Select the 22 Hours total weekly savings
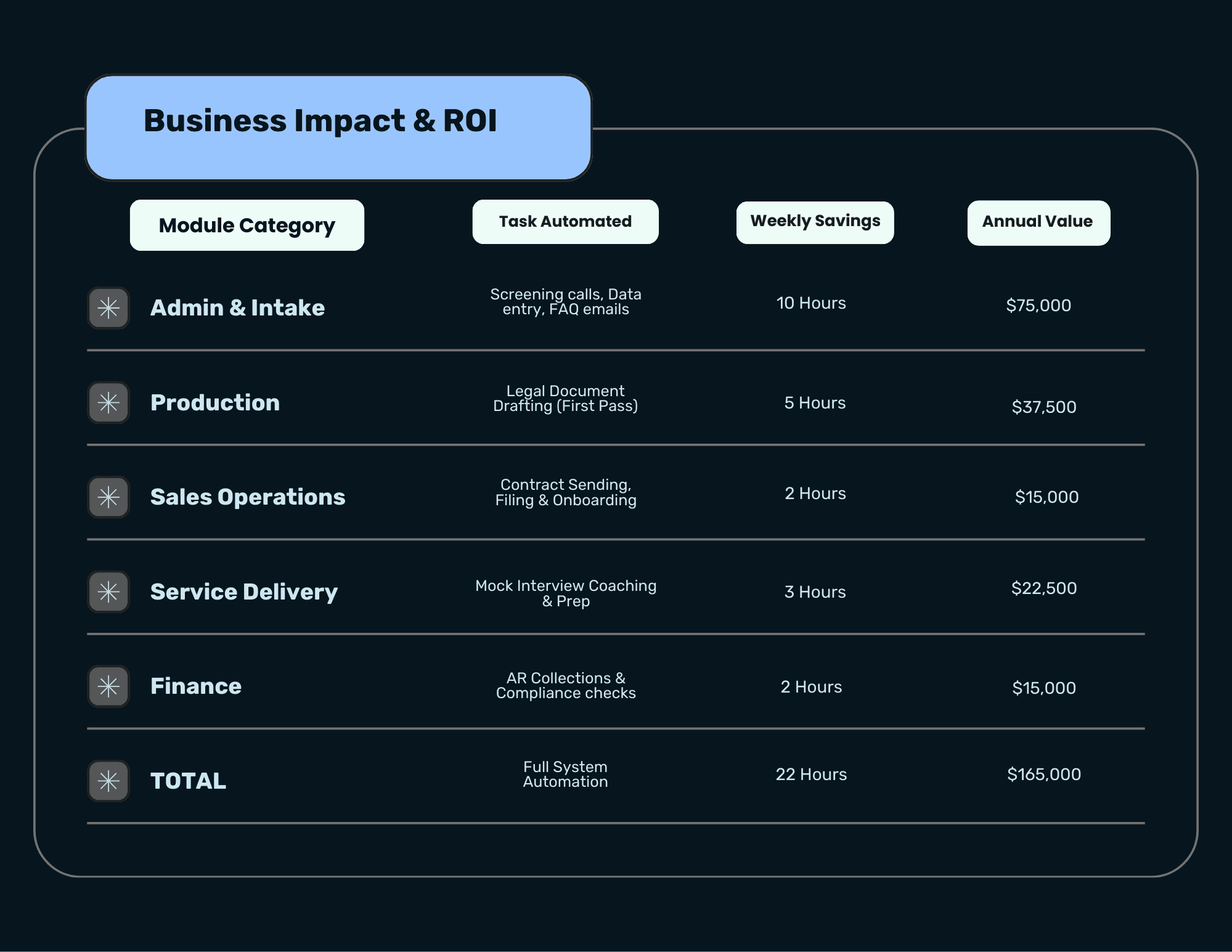Image resolution: width=1232 pixels, height=952 pixels. (811, 775)
